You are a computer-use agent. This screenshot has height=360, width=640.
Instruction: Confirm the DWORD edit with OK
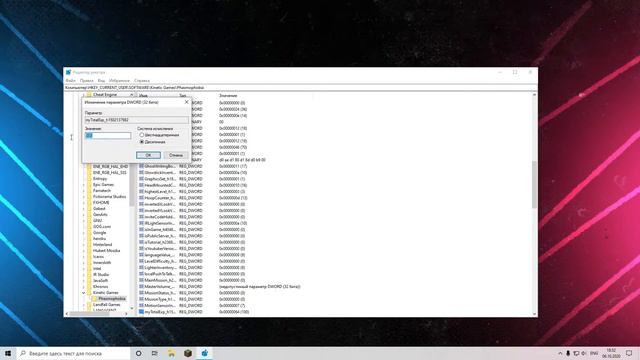[x=148, y=155]
